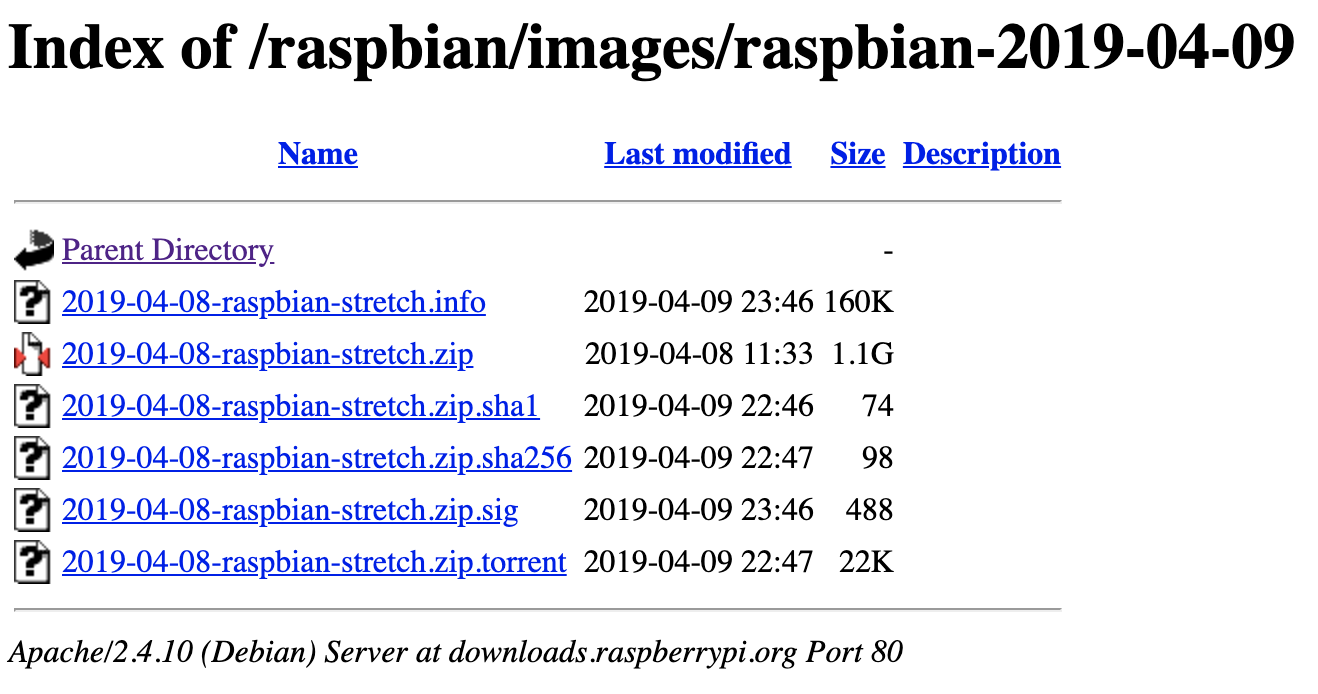Open 2019-04-08-raspbian-stretch.info file link

pyautogui.click(x=274, y=302)
